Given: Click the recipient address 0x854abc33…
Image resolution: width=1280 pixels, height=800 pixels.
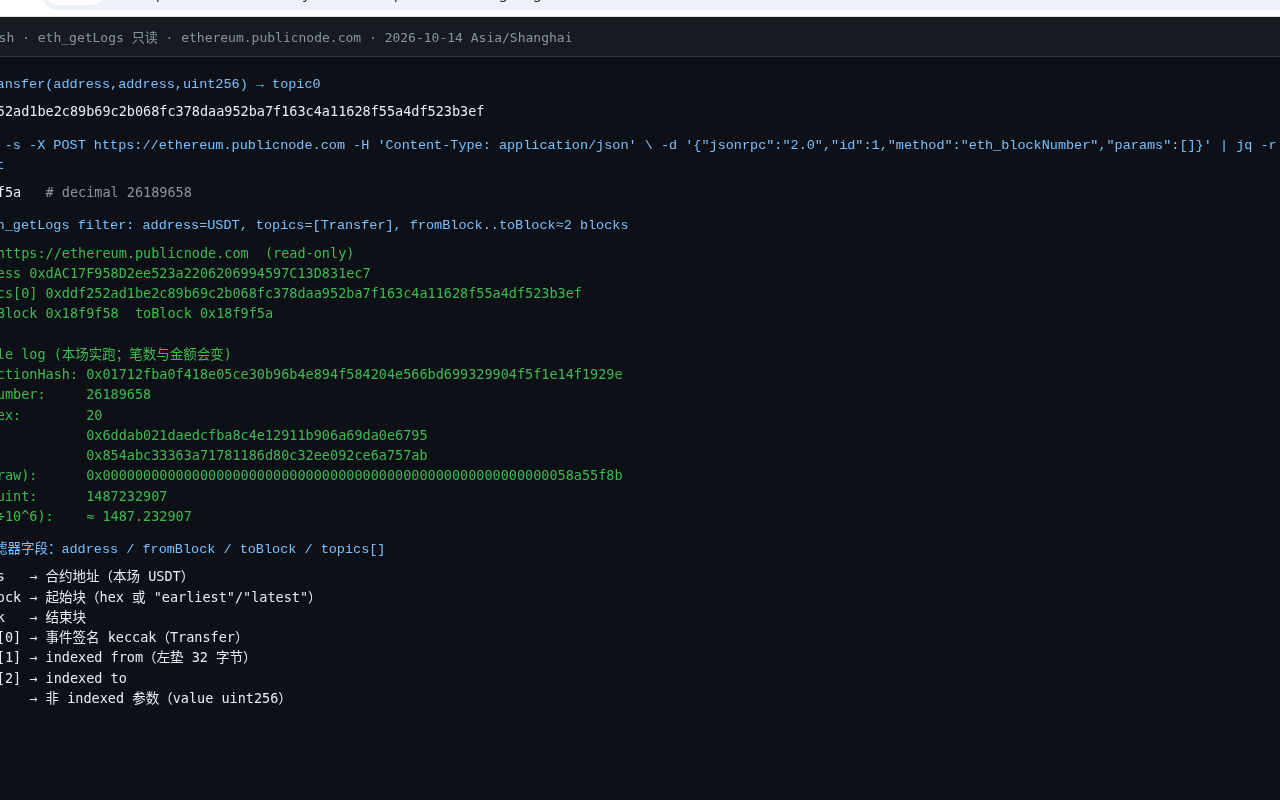Looking at the screenshot, I should tap(256, 455).
